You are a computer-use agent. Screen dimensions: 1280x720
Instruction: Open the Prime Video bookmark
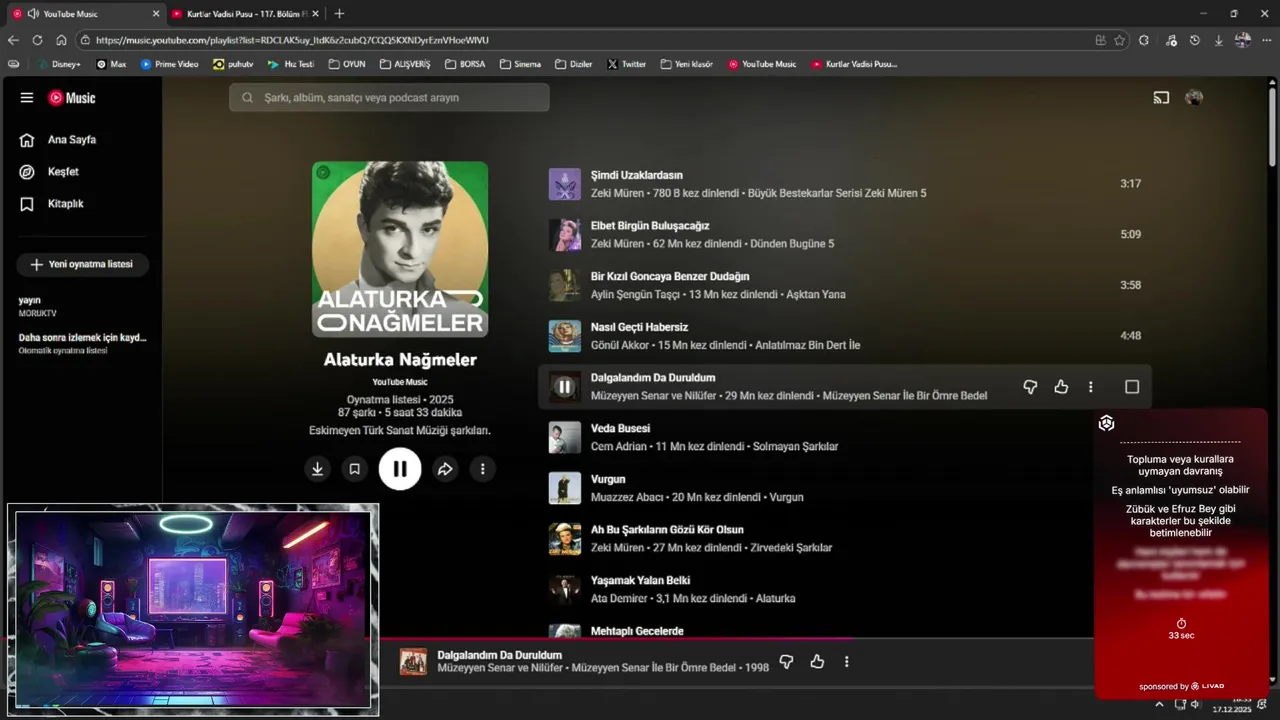click(170, 64)
